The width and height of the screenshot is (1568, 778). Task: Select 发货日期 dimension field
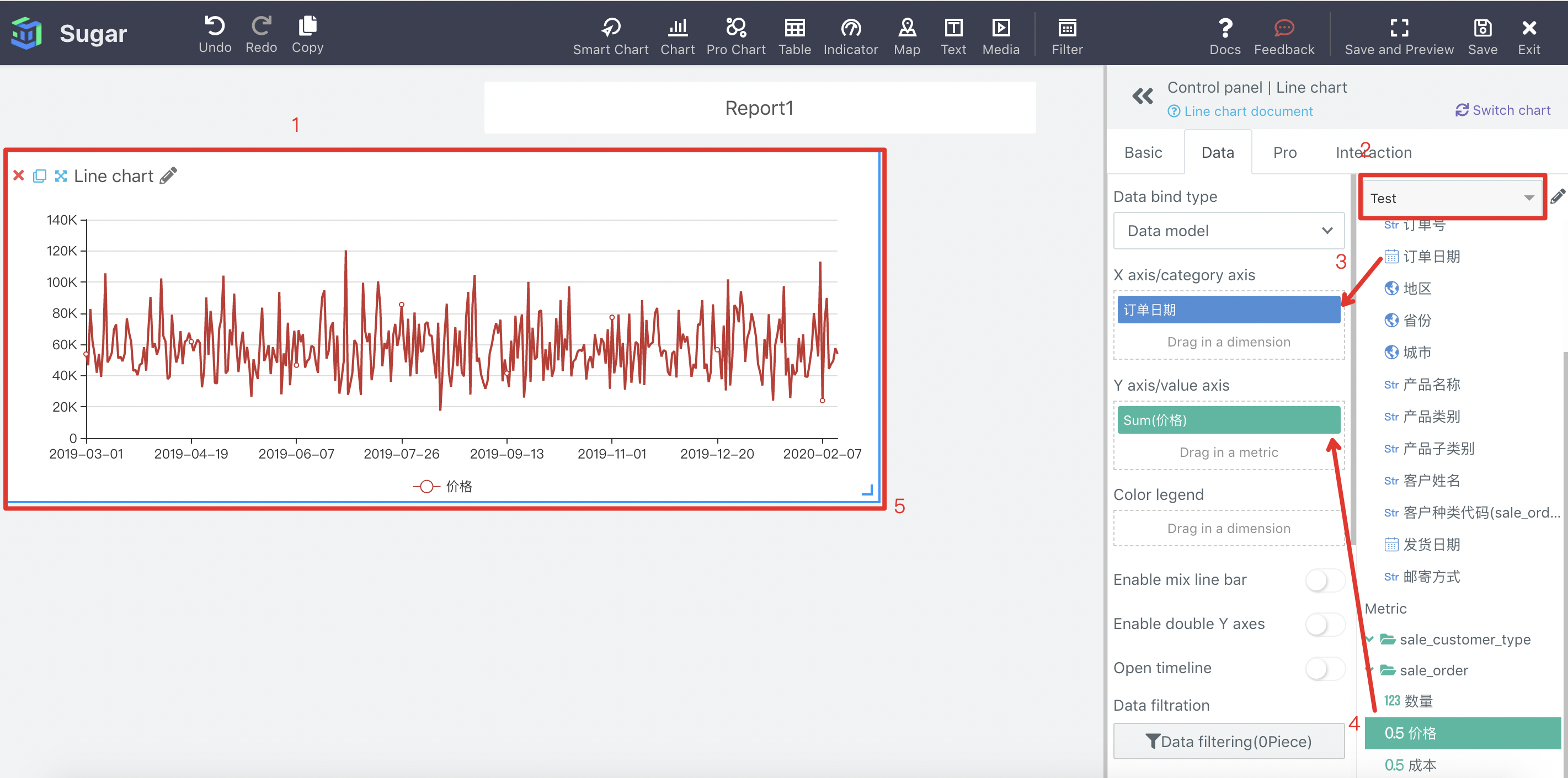(x=1422, y=544)
